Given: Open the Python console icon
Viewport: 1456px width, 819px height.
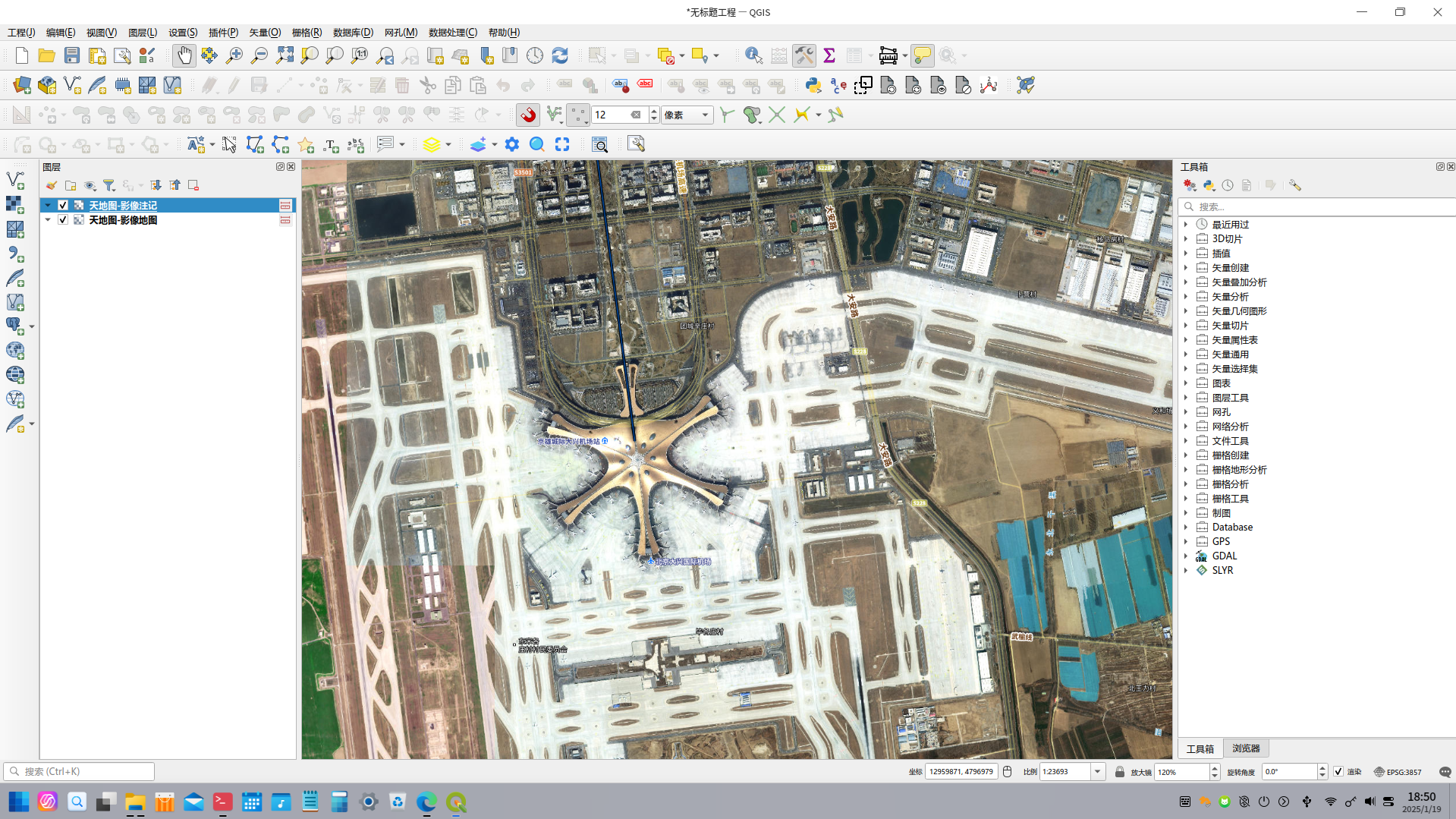Looking at the screenshot, I should [x=813, y=85].
